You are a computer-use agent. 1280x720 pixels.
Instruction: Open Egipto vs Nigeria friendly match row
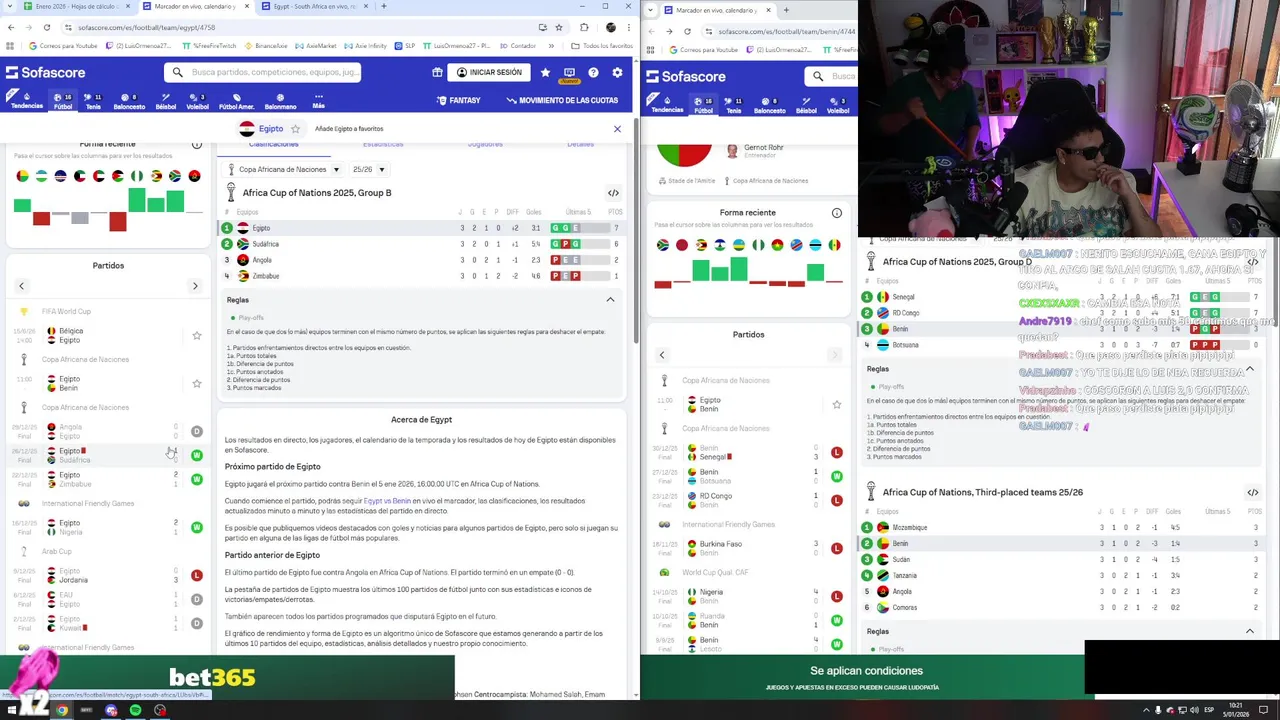108,527
